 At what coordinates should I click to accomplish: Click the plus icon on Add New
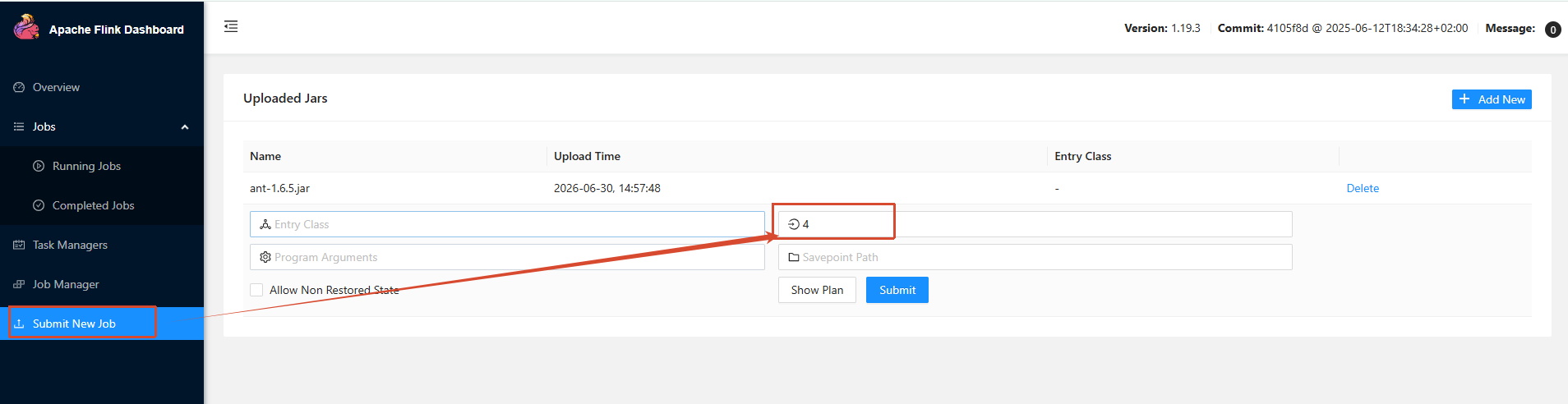(x=1464, y=99)
